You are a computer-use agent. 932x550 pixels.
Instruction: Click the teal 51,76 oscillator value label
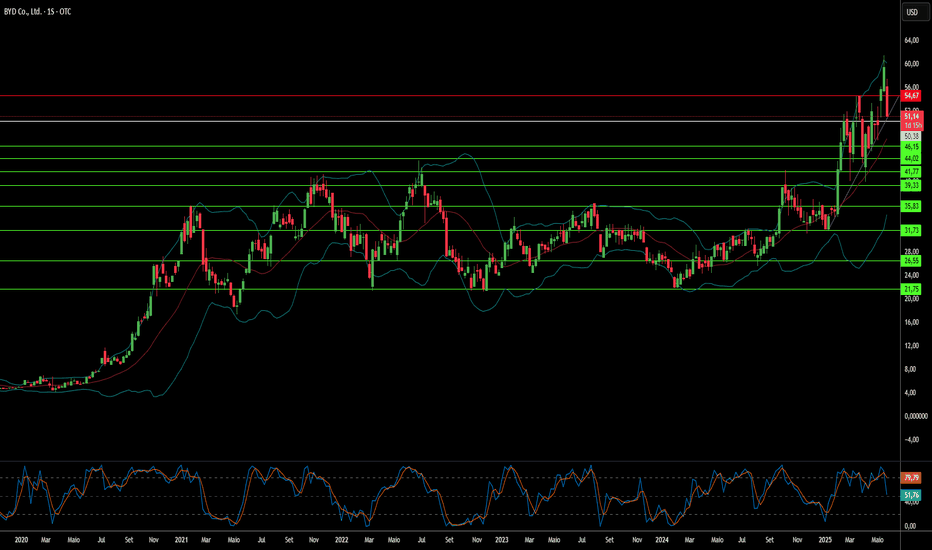click(x=911, y=495)
